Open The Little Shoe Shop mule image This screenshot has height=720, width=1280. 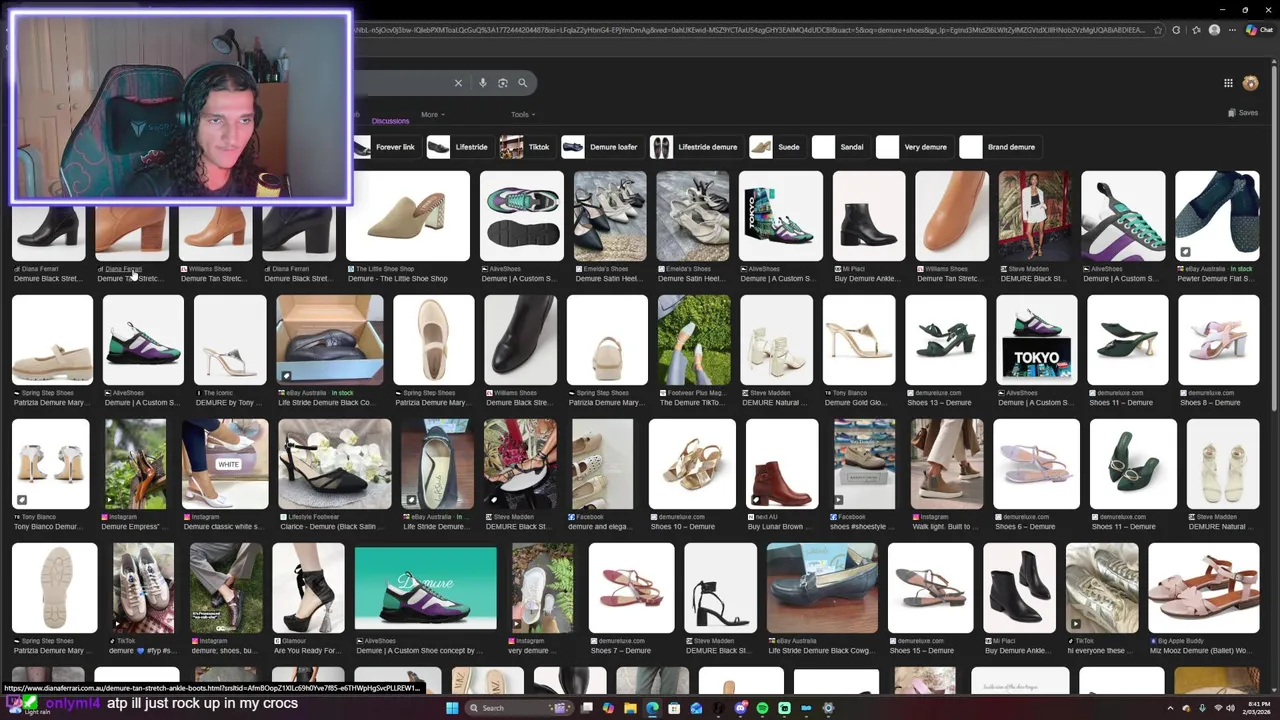408,216
